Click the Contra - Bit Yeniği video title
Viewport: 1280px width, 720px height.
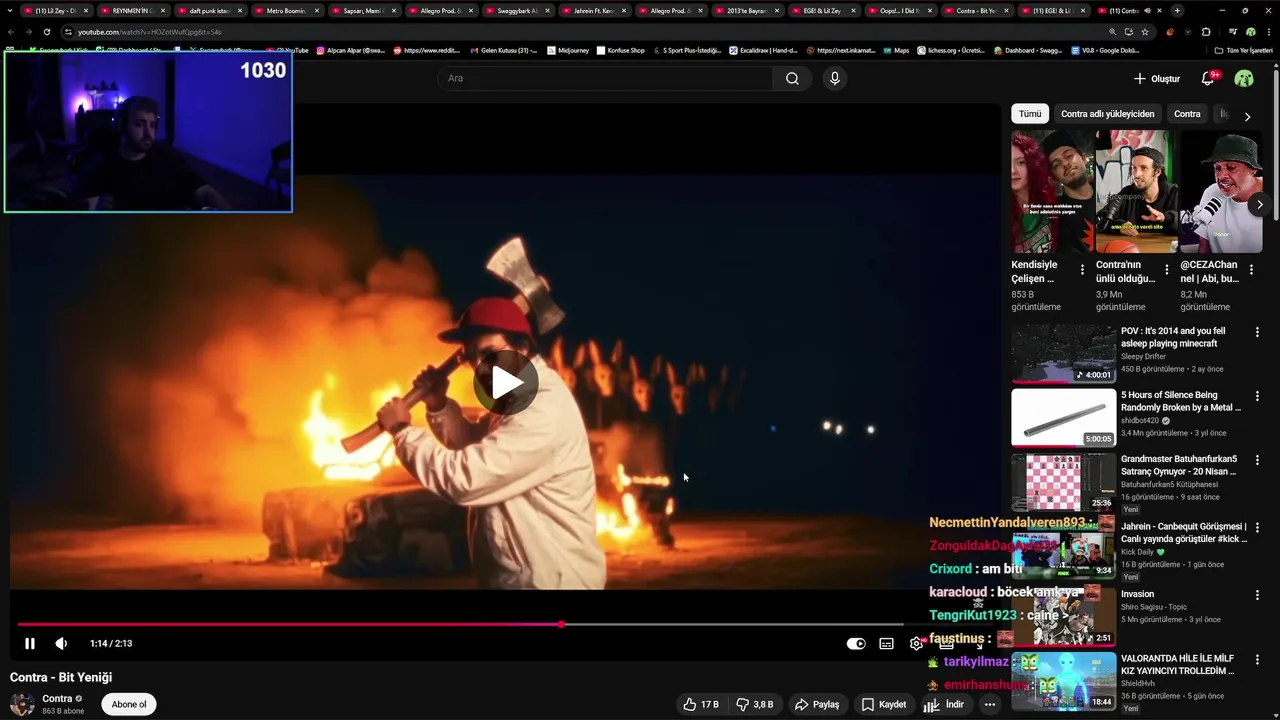[61, 677]
